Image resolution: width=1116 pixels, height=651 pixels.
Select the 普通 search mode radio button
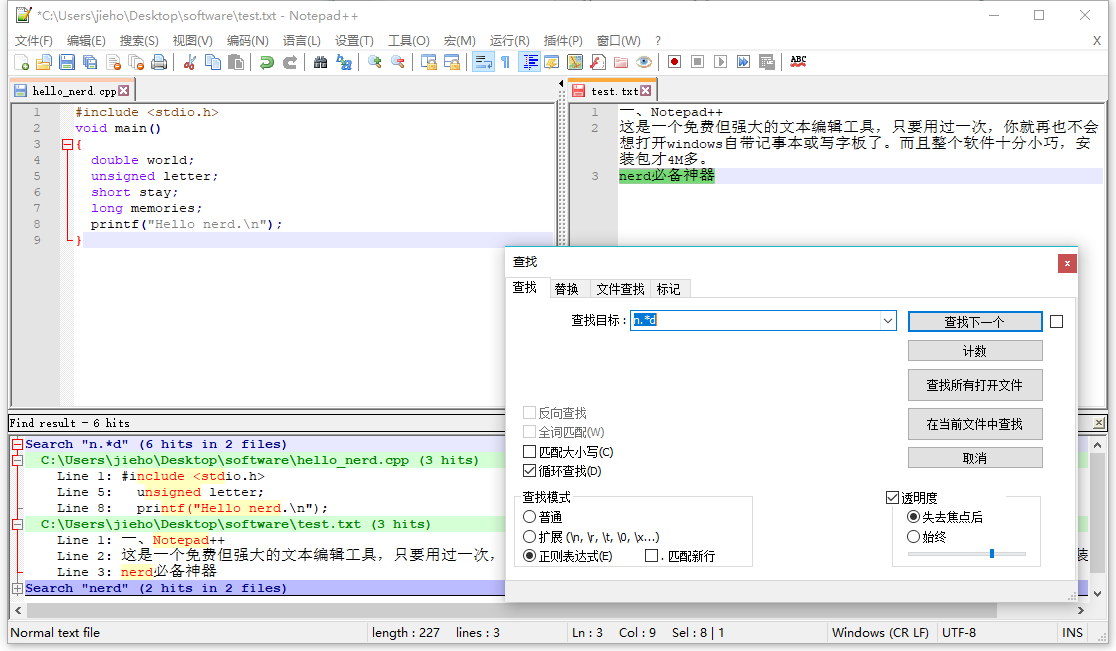tap(531, 516)
